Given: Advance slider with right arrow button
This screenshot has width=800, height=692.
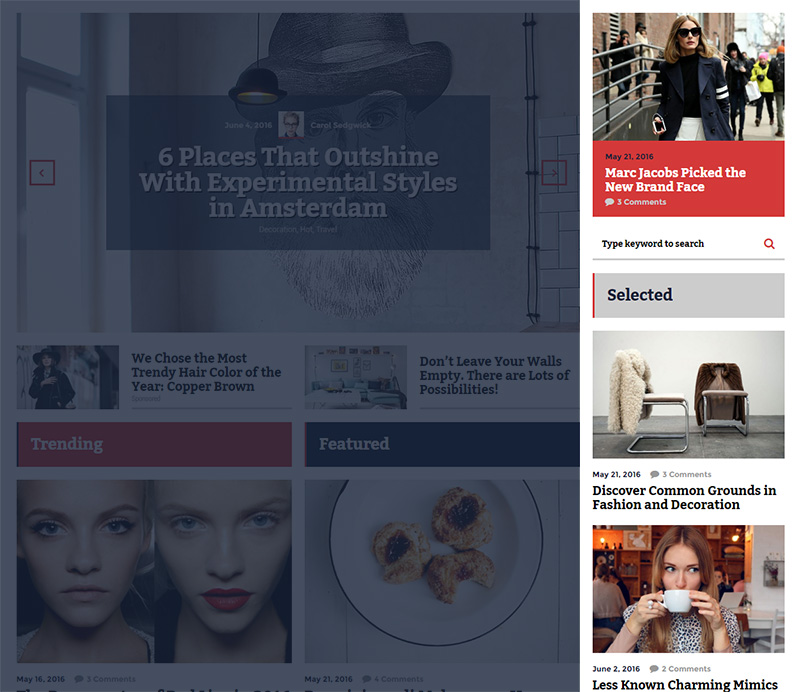Looking at the screenshot, I should click(x=554, y=172).
